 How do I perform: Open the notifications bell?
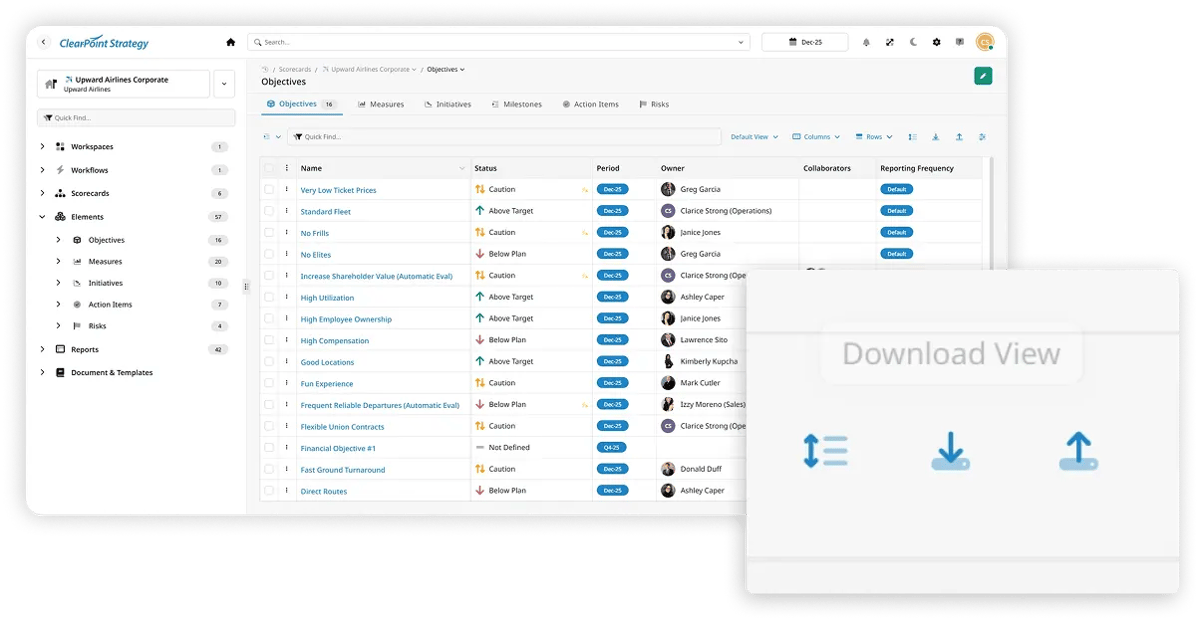click(866, 42)
